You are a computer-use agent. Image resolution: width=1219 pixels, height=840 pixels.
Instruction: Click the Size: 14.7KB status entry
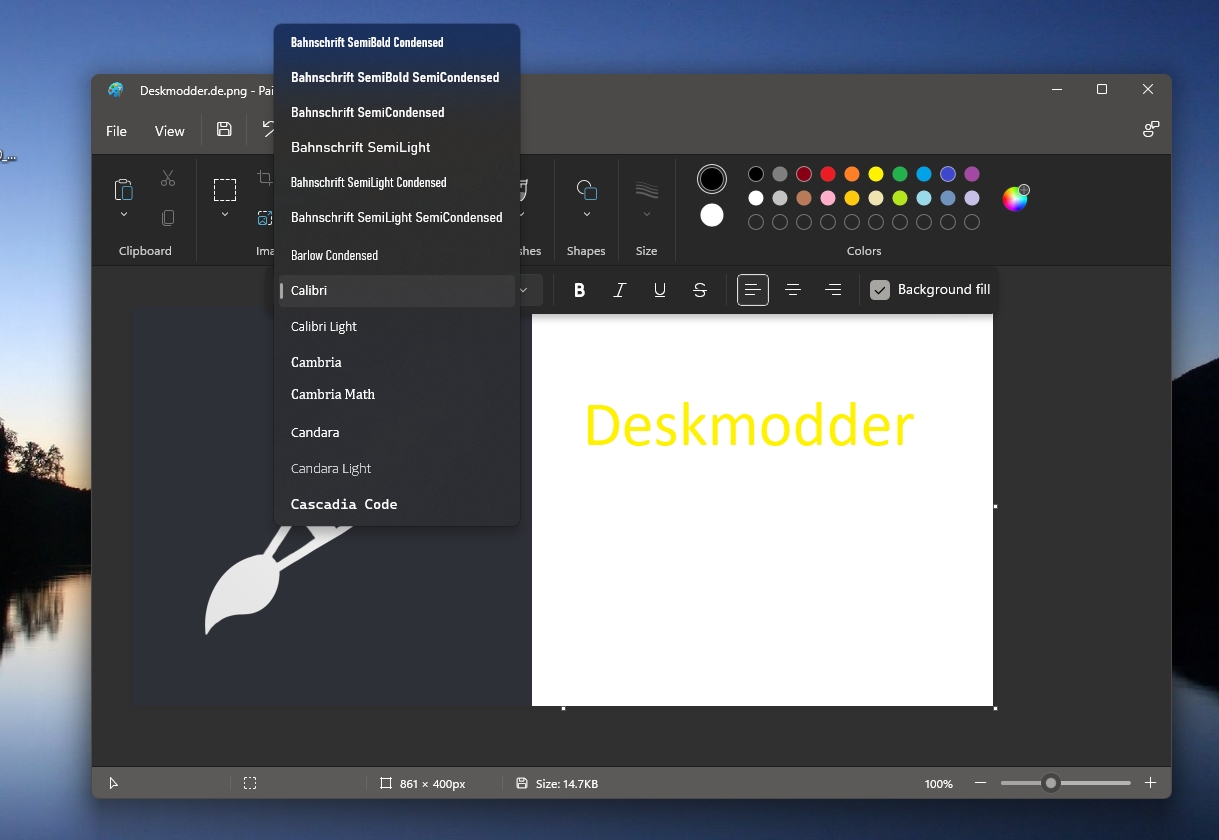[x=557, y=784]
